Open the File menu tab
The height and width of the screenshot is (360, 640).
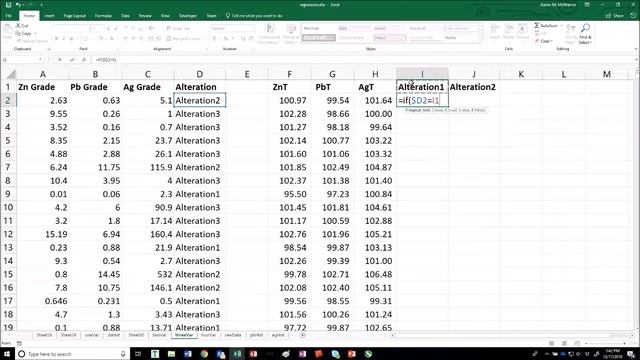[x=9, y=16]
